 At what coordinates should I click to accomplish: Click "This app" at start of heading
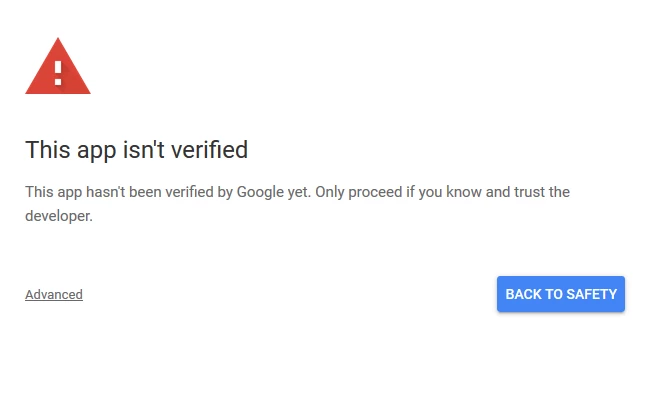click(x=70, y=150)
